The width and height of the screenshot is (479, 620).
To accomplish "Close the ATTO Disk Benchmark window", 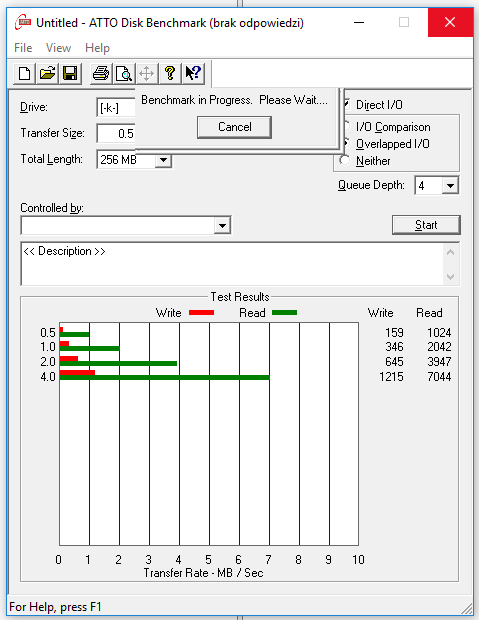I will click(x=450, y=22).
